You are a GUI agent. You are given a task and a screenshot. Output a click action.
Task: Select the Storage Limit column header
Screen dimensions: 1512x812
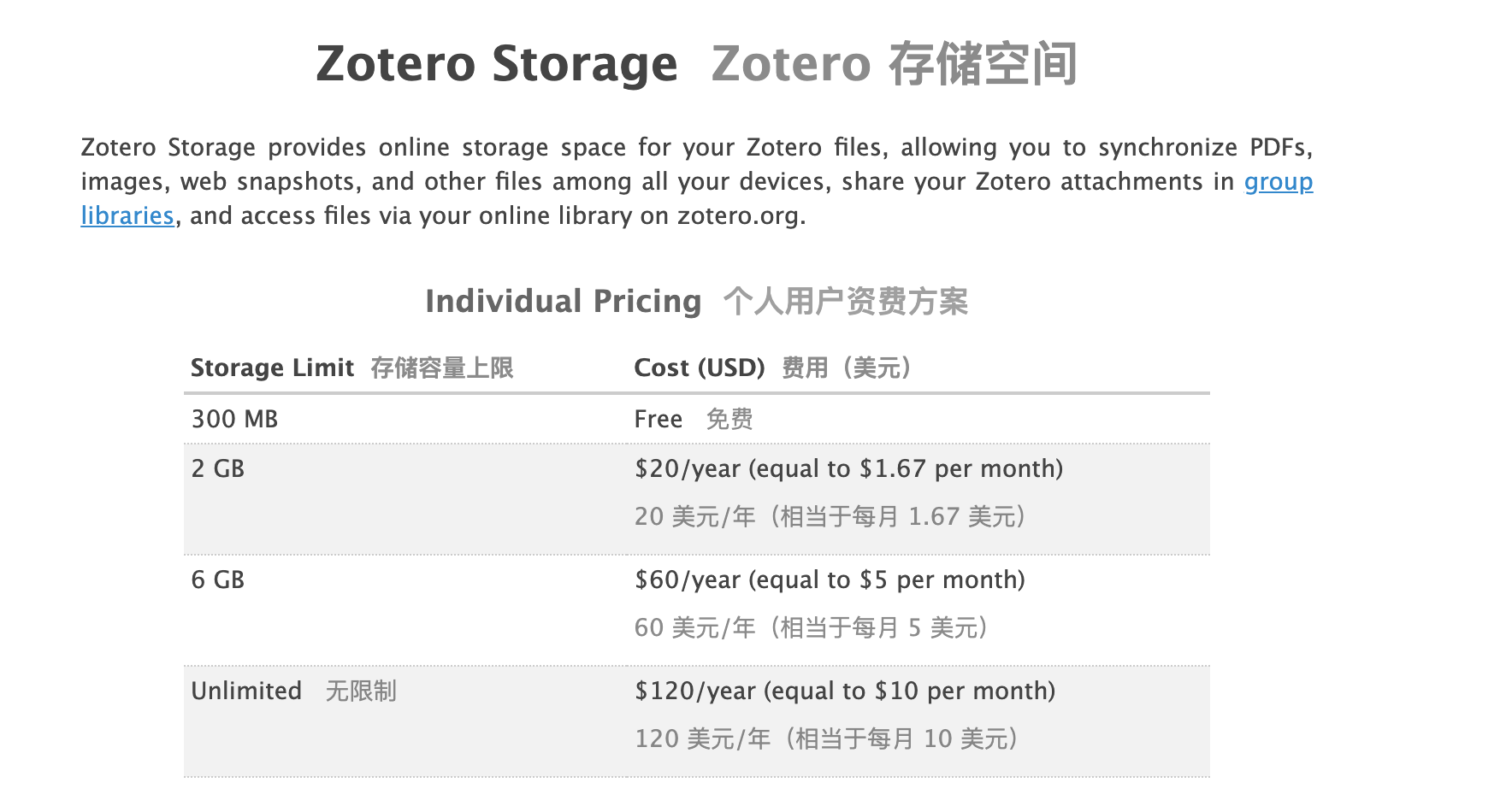272,368
